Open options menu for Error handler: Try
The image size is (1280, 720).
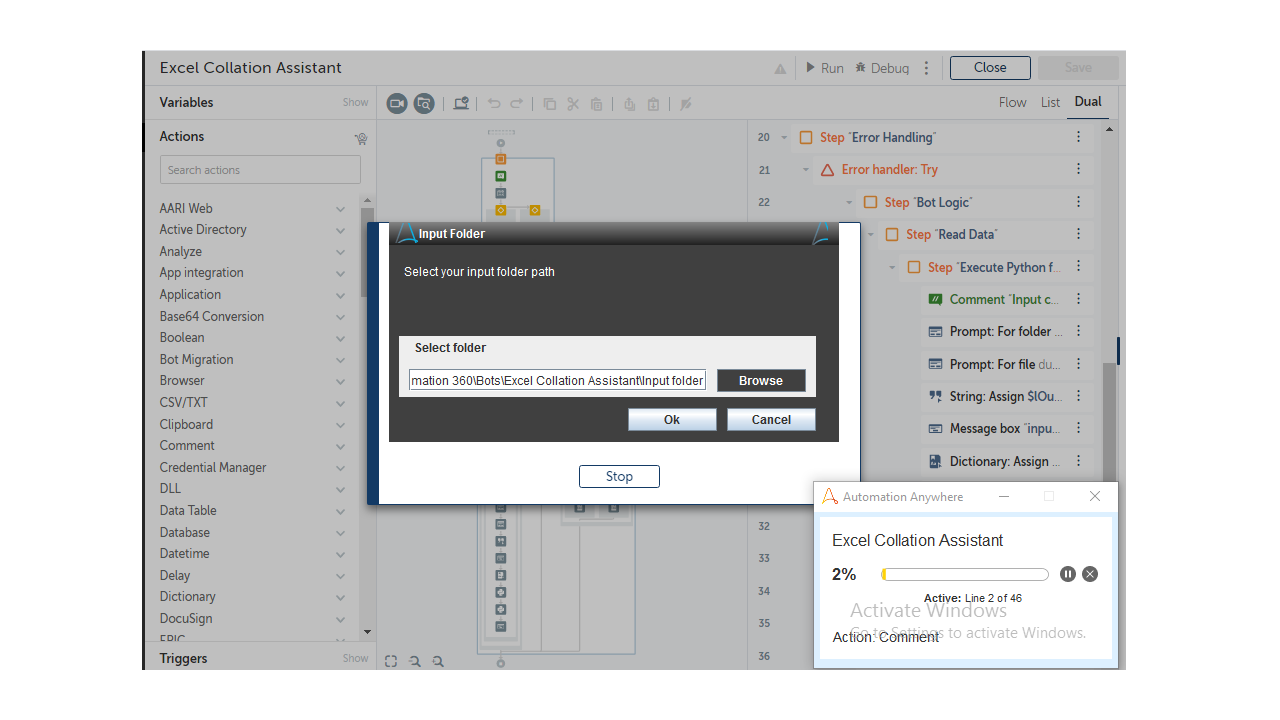click(1079, 169)
